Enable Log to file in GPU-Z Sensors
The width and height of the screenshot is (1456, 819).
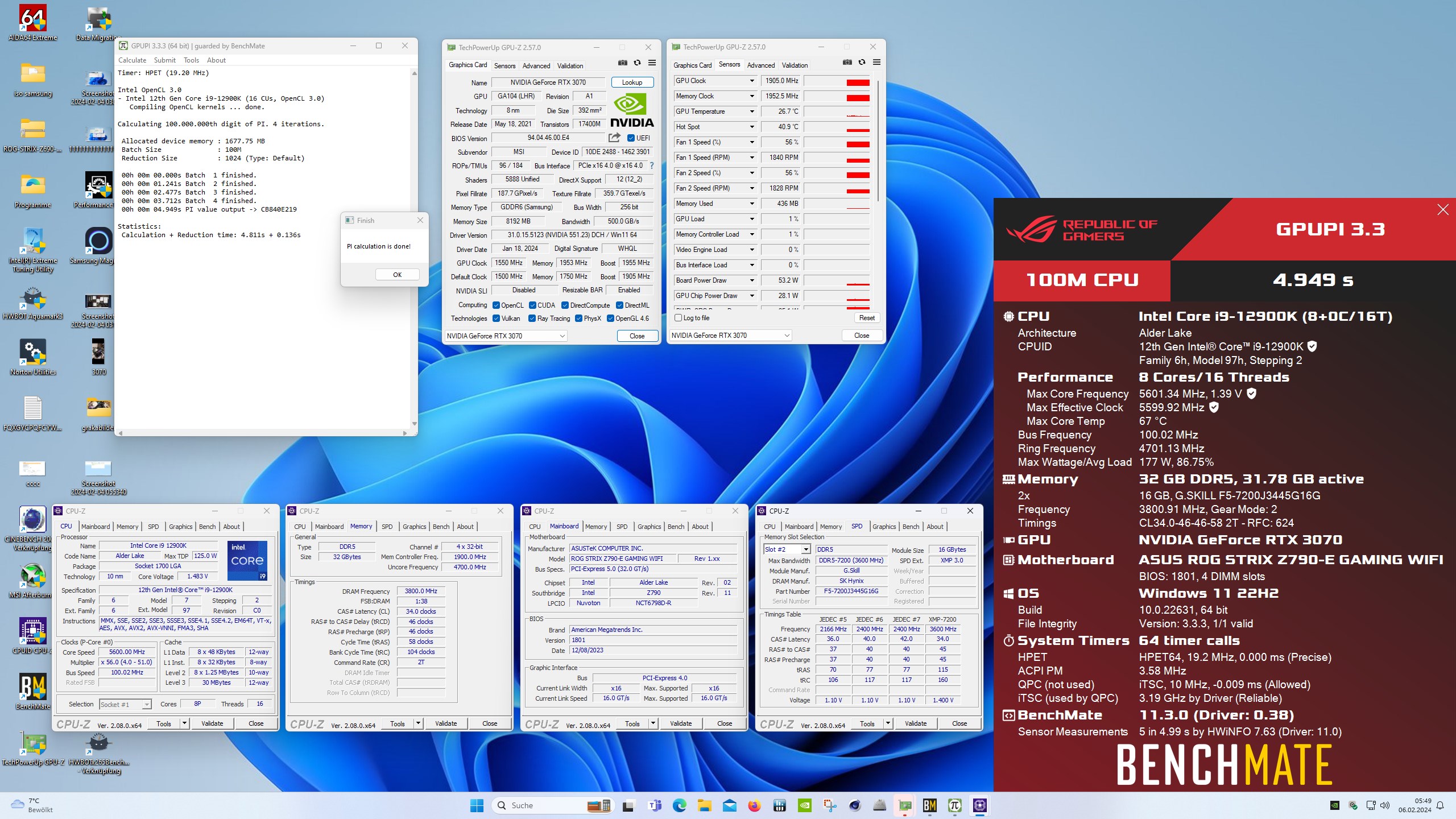click(678, 318)
